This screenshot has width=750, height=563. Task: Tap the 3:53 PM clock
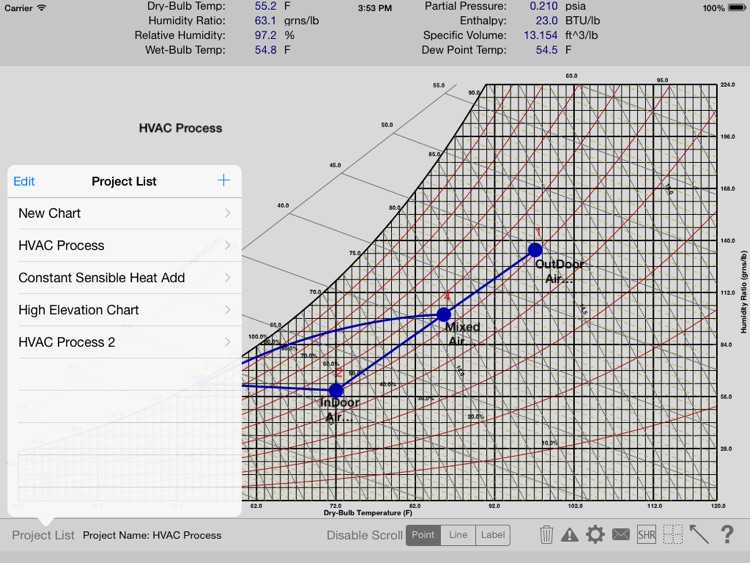coord(375,8)
